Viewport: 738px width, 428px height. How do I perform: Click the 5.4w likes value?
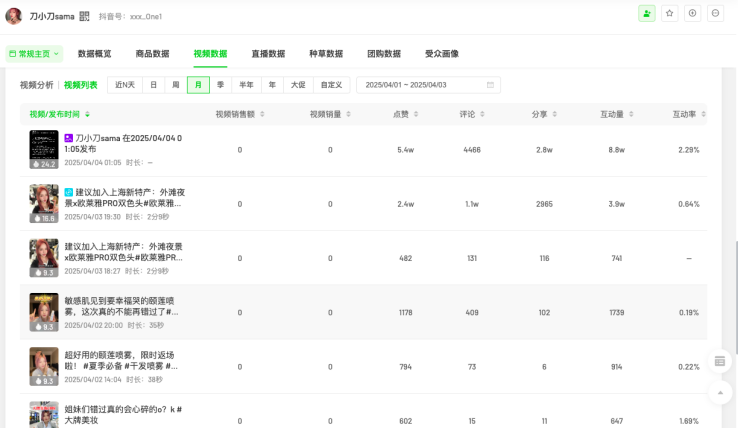[x=405, y=150]
